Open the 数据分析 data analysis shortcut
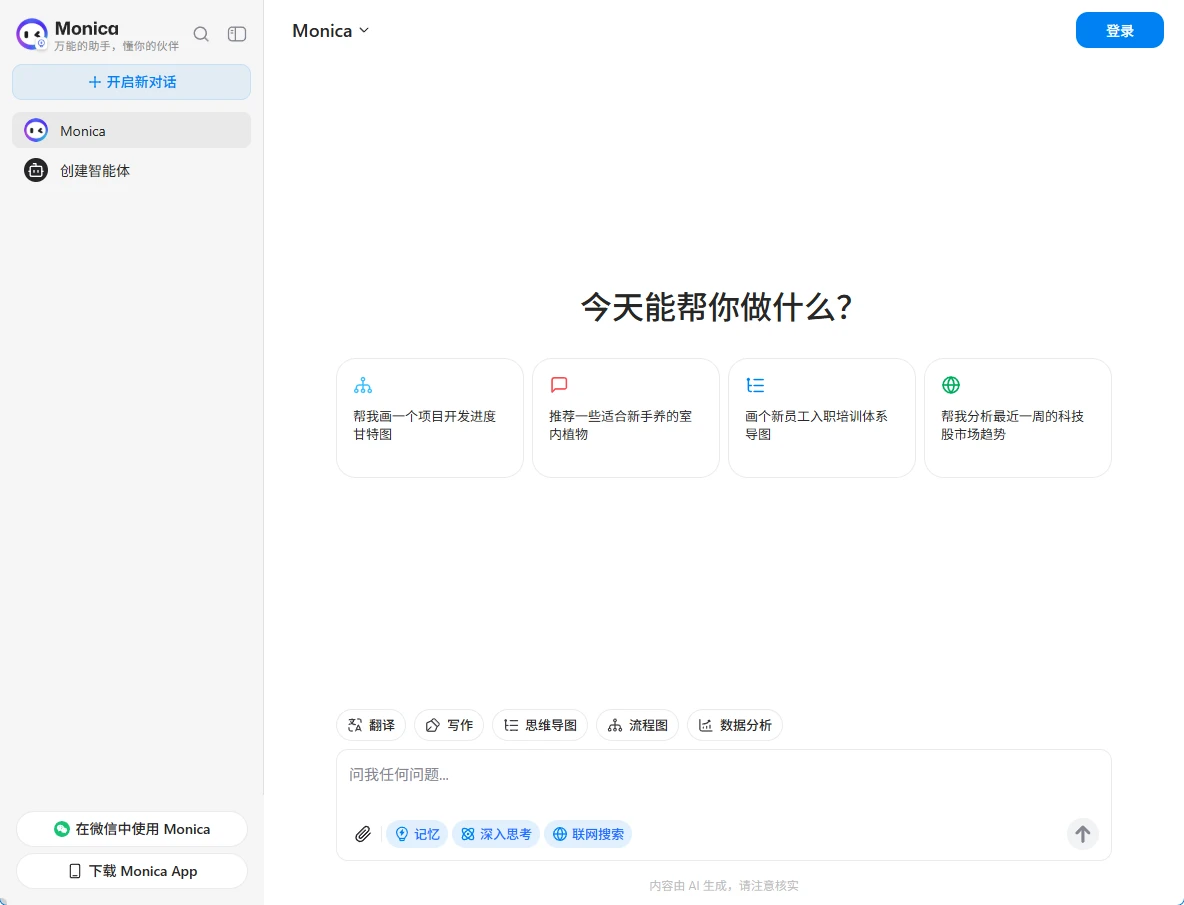Screen dimensions: 1184x905 click(x=735, y=725)
